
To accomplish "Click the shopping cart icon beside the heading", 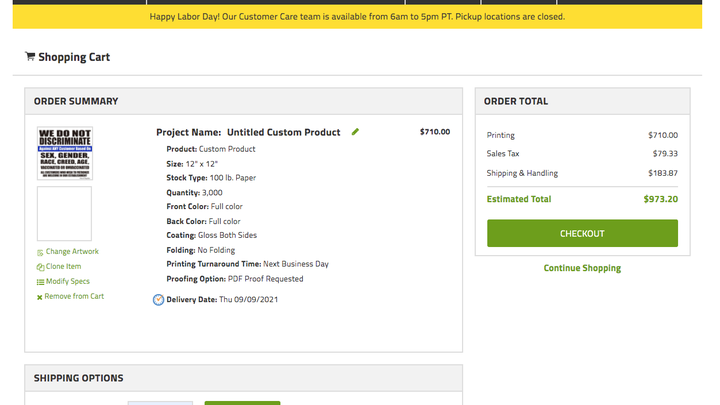I will (30, 56).
